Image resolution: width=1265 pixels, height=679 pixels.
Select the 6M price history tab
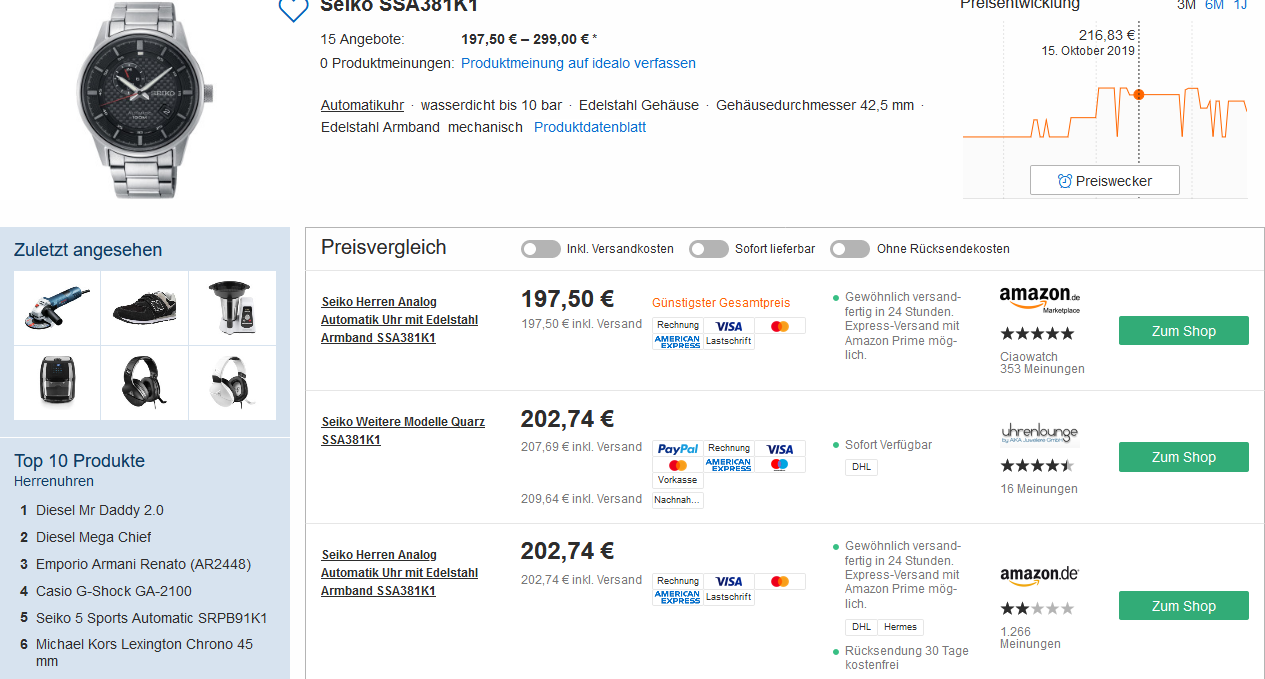(x=1214, y=5)
